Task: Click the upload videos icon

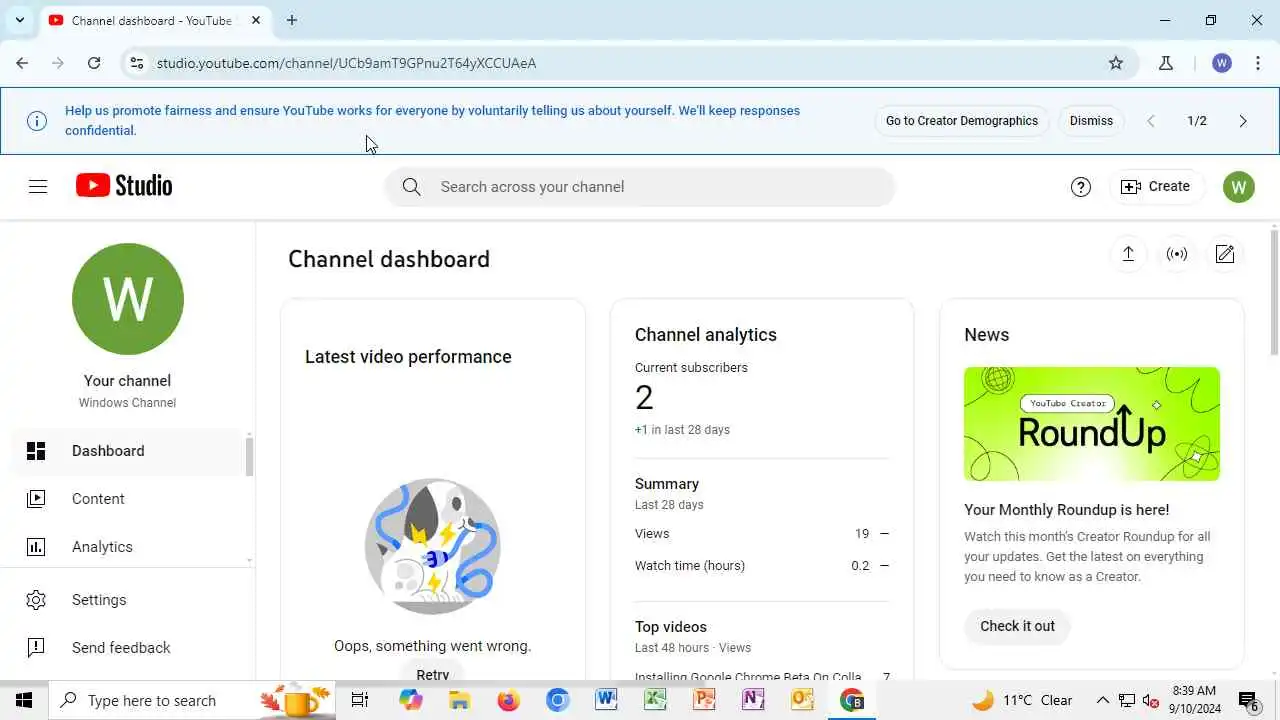Action: [x=1128, y=254]
